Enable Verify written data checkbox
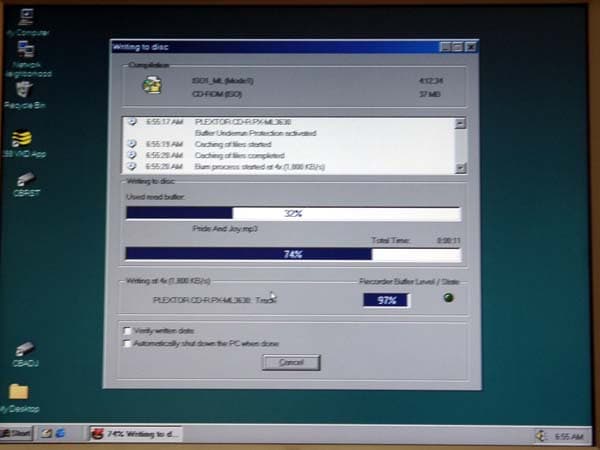 click(127, 331)
